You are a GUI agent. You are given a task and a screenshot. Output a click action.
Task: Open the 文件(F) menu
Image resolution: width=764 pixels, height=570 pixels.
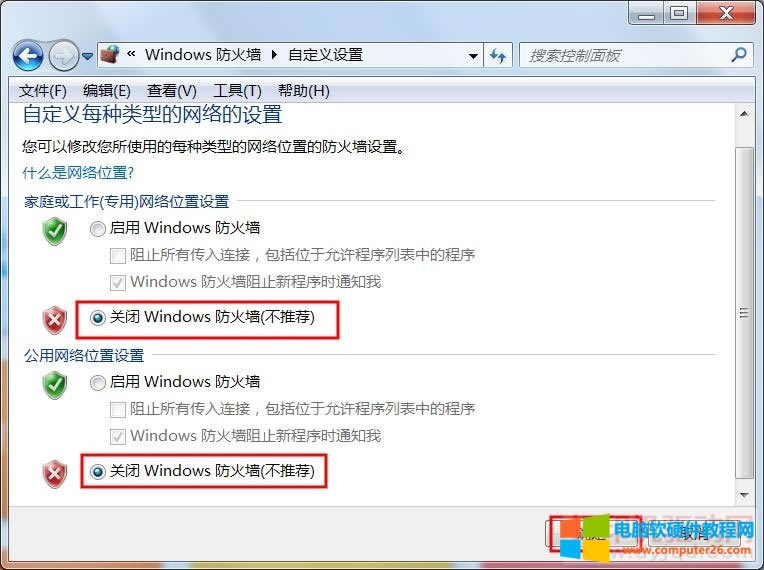43,91
